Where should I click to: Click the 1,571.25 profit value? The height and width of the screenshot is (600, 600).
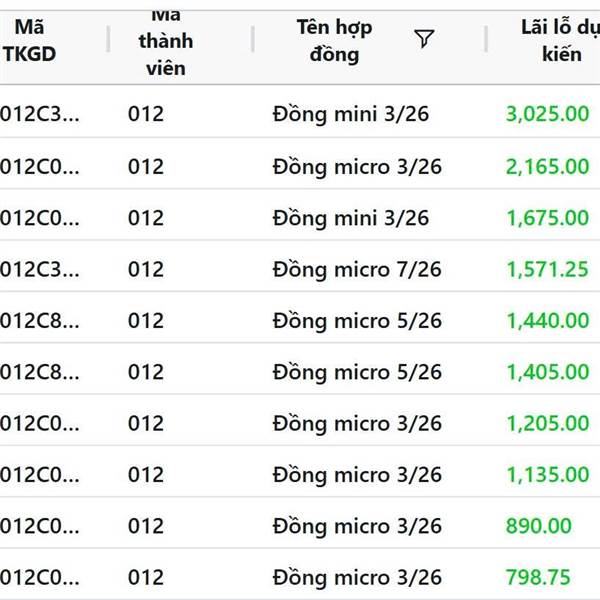point(547,269)
